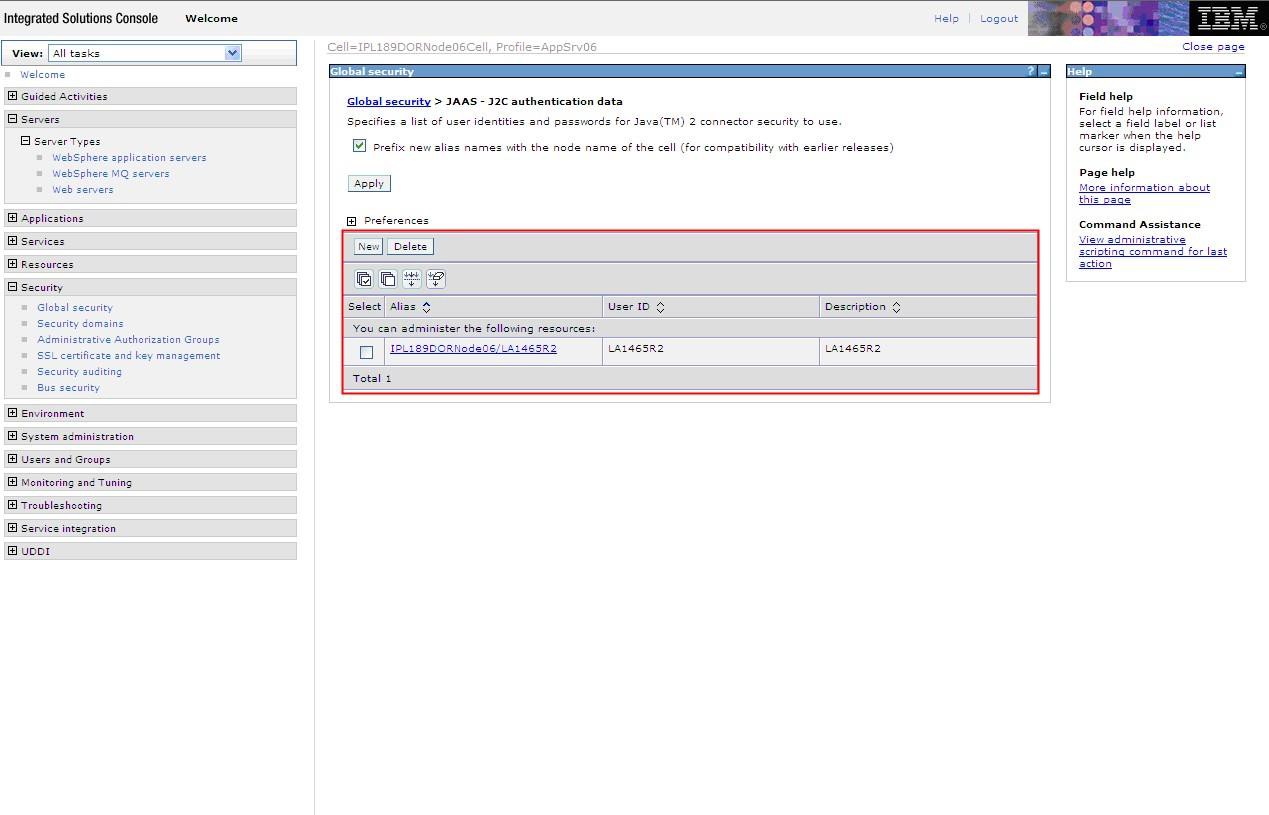The height and width of the screenshot is (815, 1269).
Task: Check the IPL189DORNode06/LA1465R2 row checkbox
Action: pyautogui.click(x=366, y=352)
